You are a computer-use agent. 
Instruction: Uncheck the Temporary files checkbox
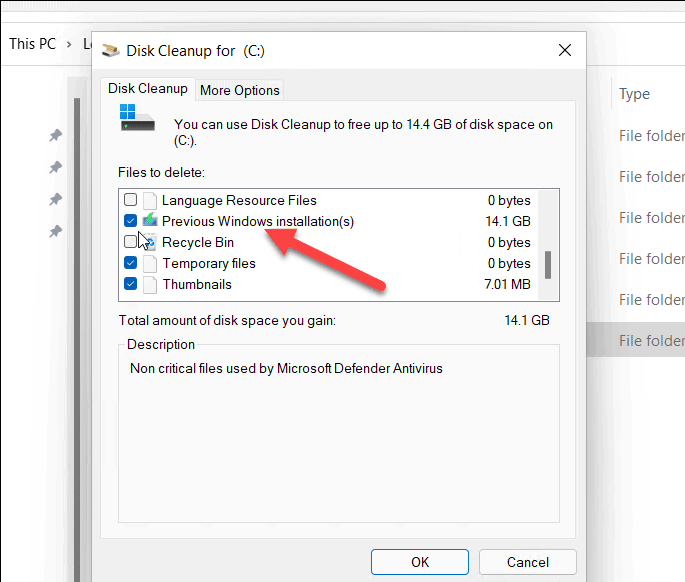pyautogui.click(x=130, y=263)
